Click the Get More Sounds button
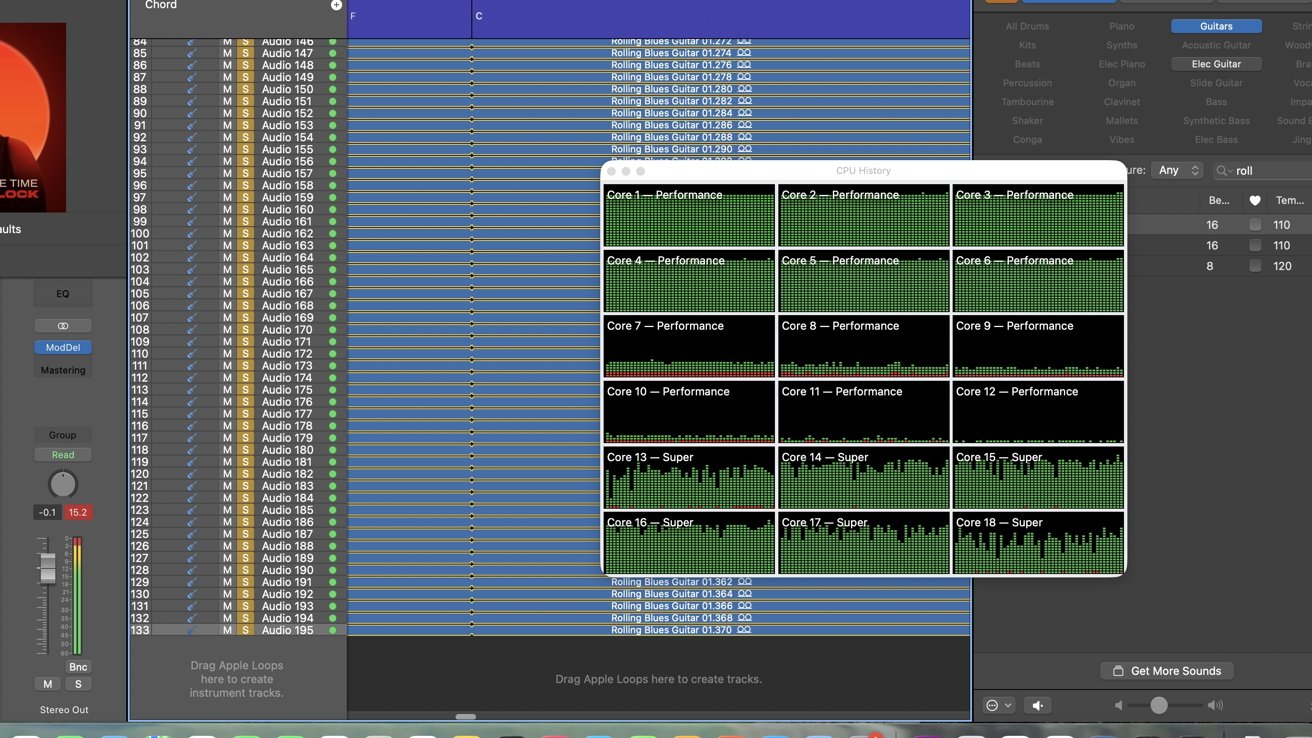The image size is (1312, 738). pos(1167,671)
